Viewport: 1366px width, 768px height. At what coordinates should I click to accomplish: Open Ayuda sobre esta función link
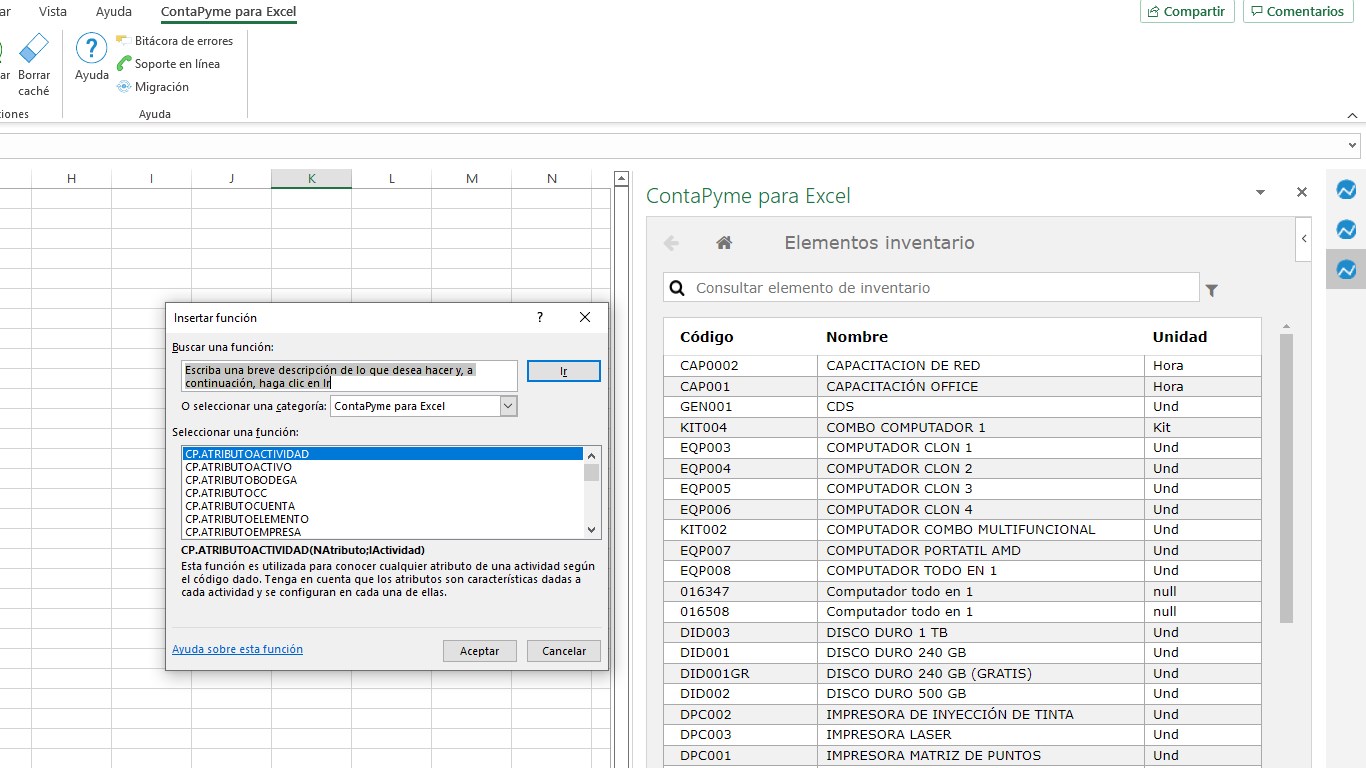coord(237,649)
